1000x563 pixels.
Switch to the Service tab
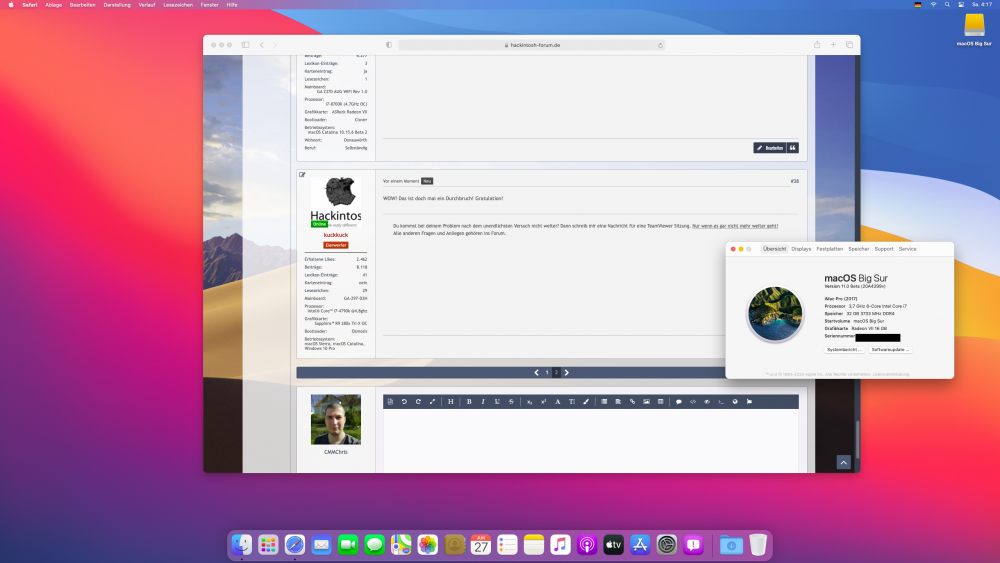908,249
